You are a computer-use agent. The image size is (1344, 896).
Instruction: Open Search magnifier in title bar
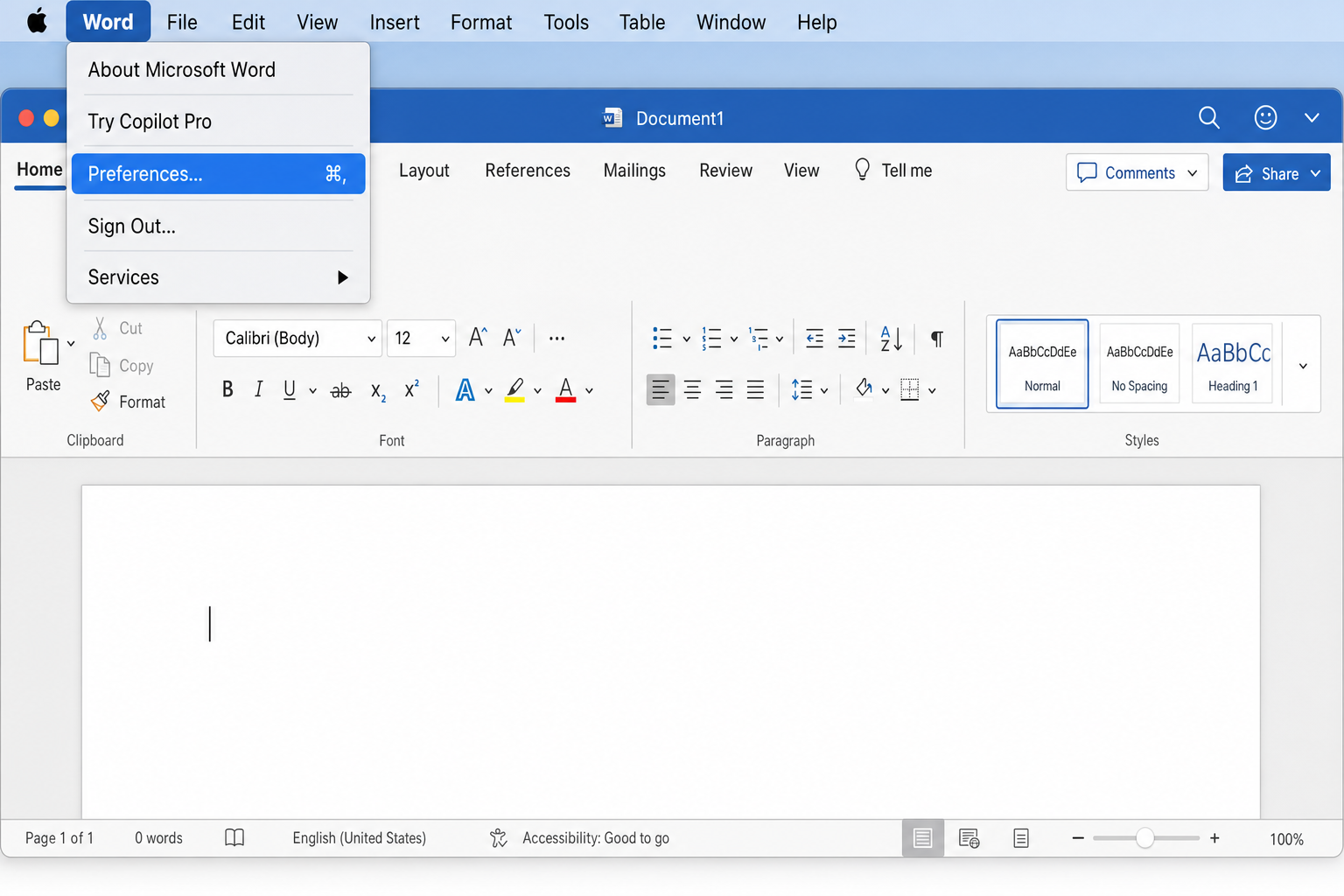click(x=1209, y=117)
